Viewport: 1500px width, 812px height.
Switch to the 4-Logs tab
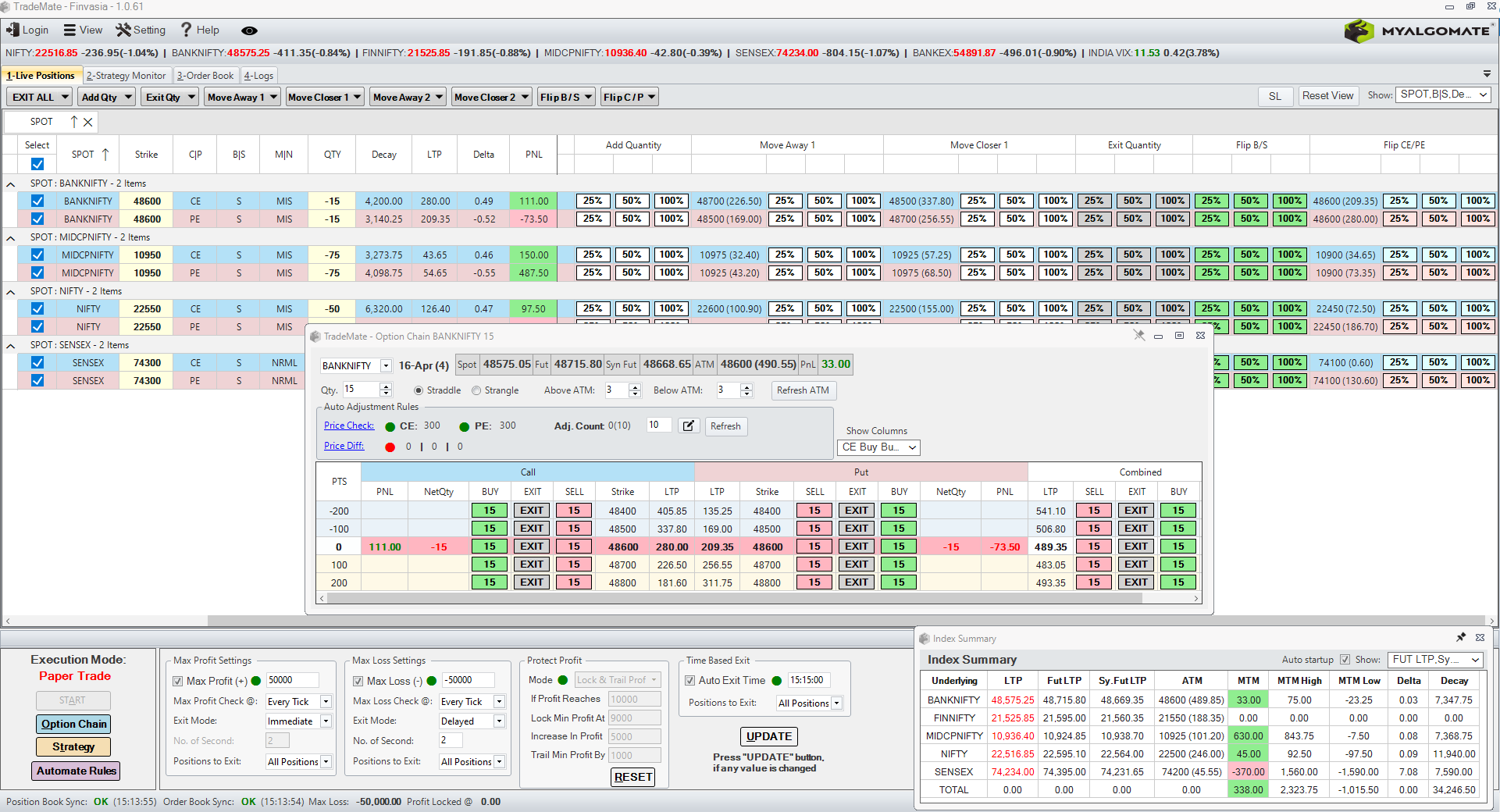tap(258, 76)
